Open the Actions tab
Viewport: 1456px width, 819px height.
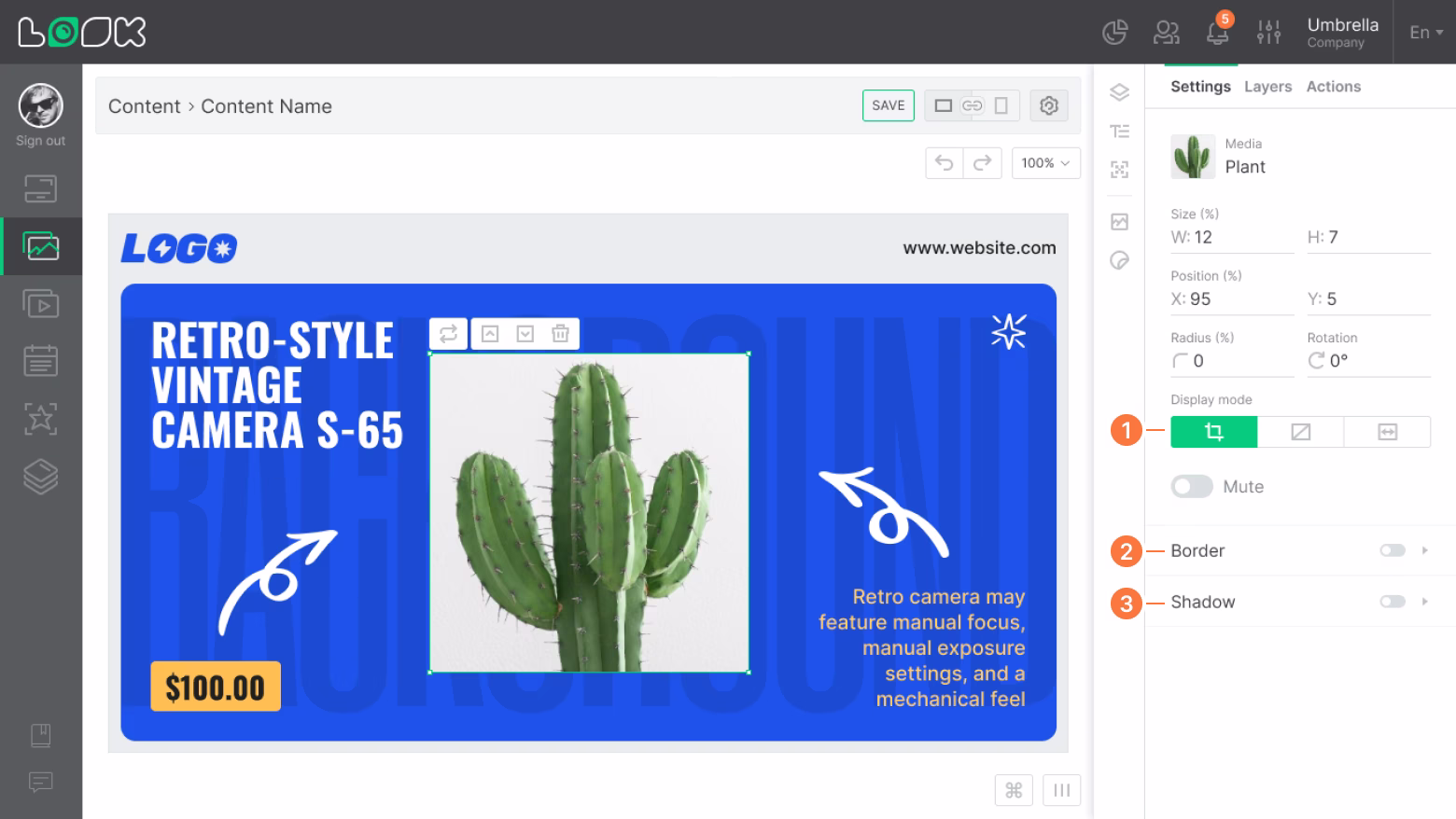pos(1333,86)
